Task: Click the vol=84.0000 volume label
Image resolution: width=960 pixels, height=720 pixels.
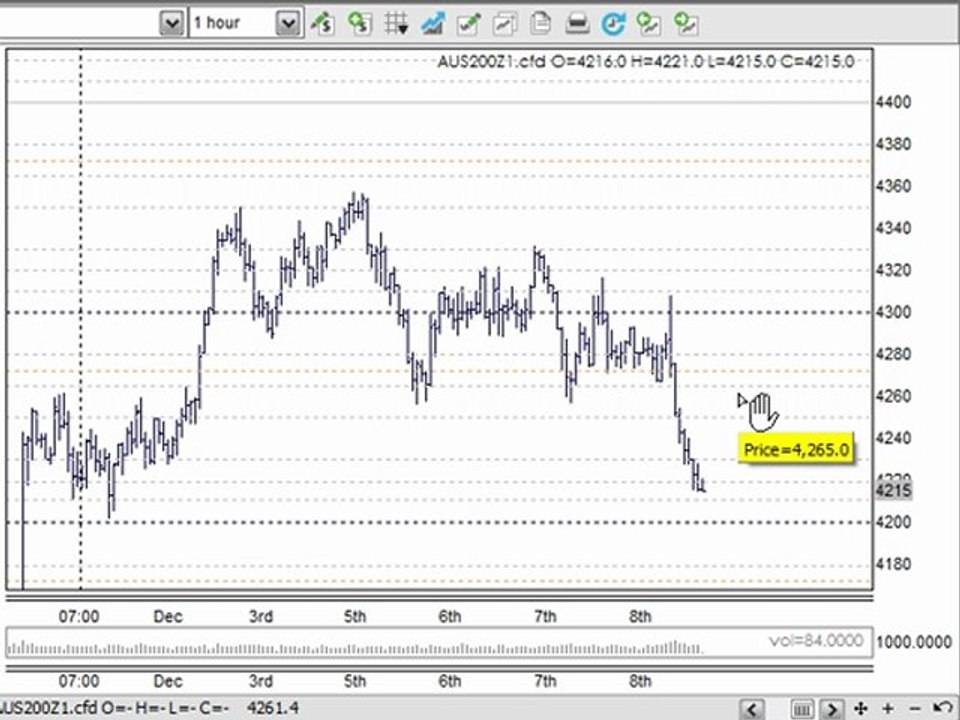Action: 816,640
